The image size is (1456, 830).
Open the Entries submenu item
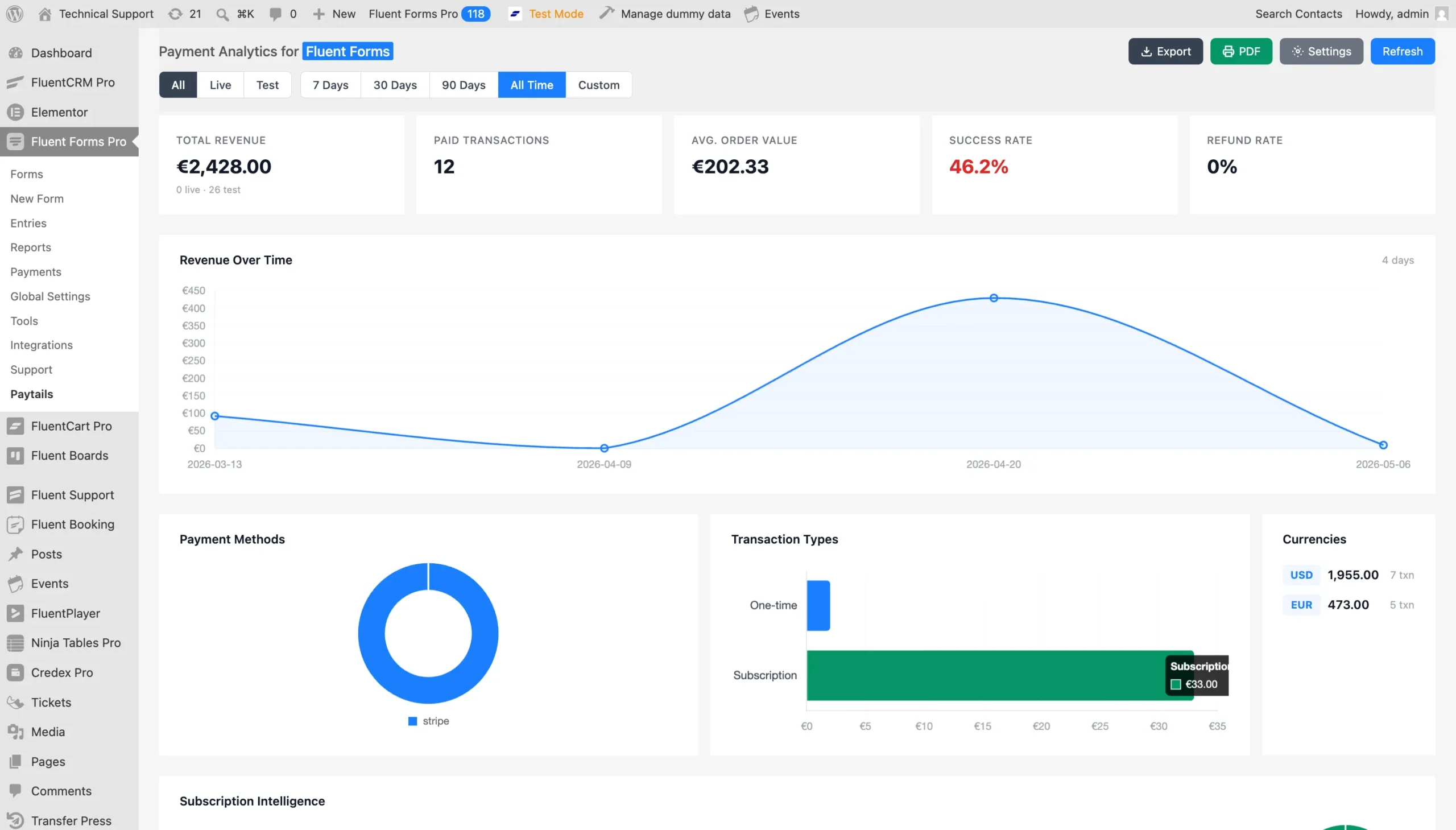pos(28,223)
